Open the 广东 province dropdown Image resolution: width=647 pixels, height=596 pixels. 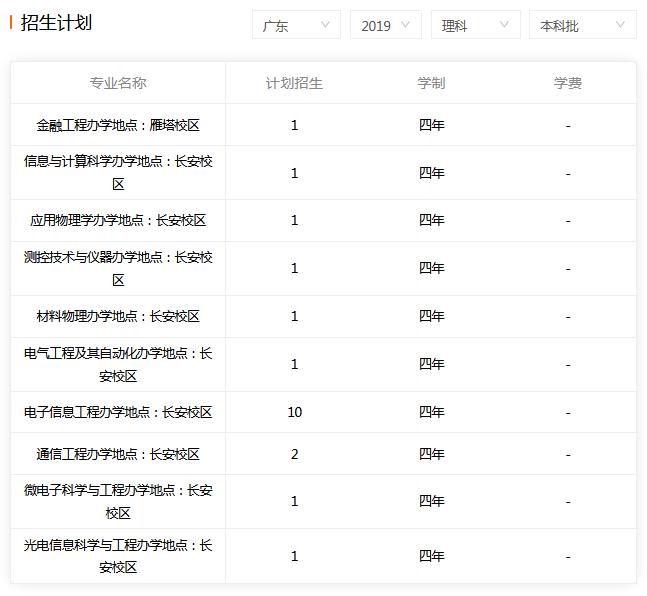(x=296, y=25)
